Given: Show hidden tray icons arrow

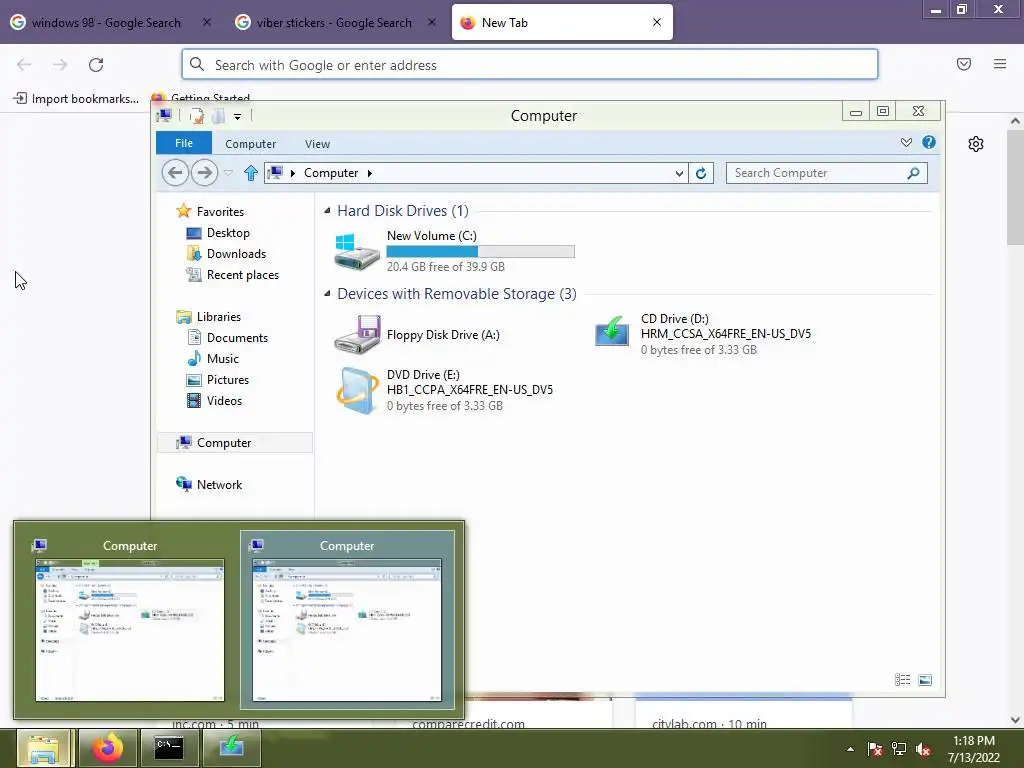Looking at the screenshot, I should pyautogui.click(x=850, y=750).
